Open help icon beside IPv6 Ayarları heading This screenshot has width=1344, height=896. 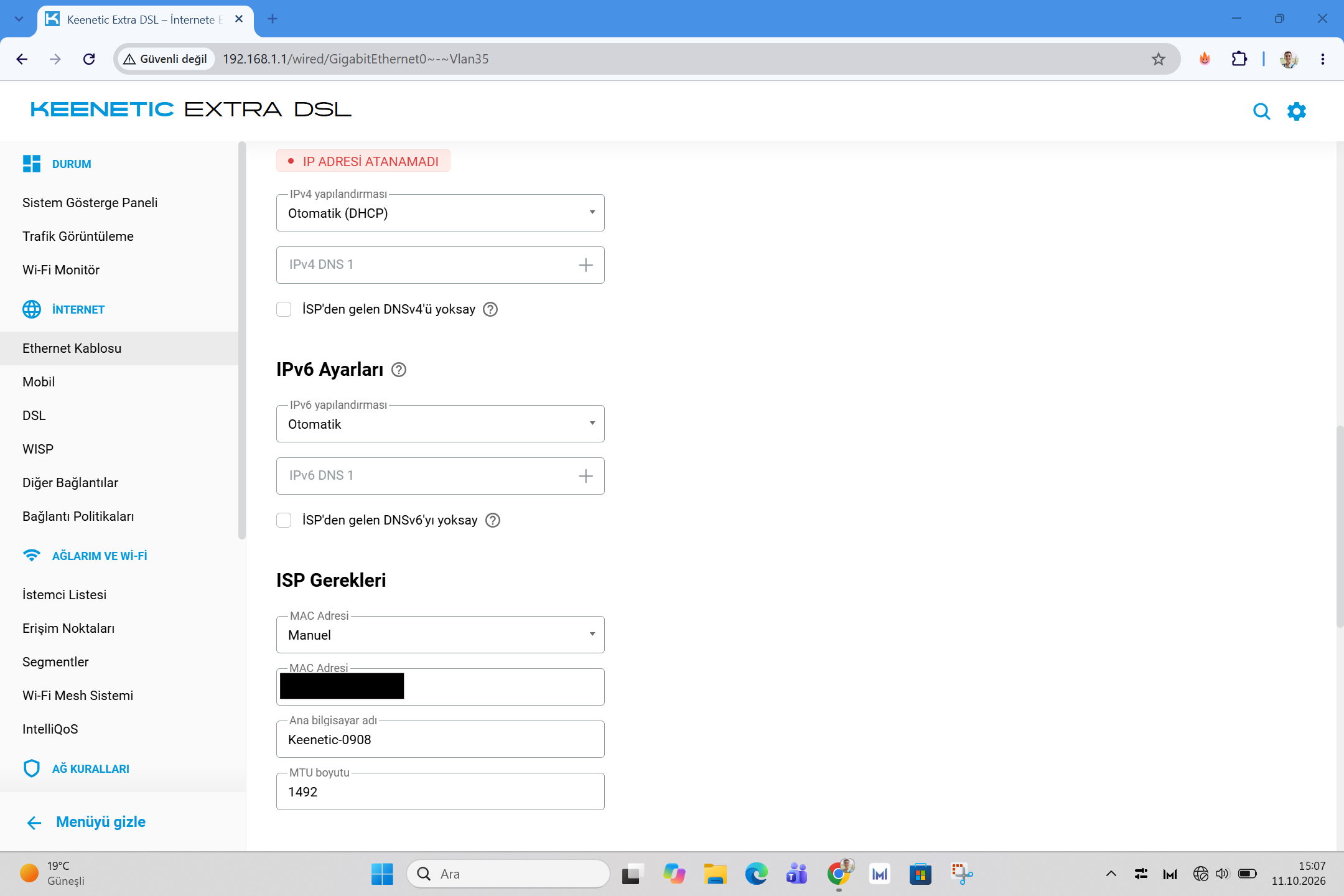399,370
